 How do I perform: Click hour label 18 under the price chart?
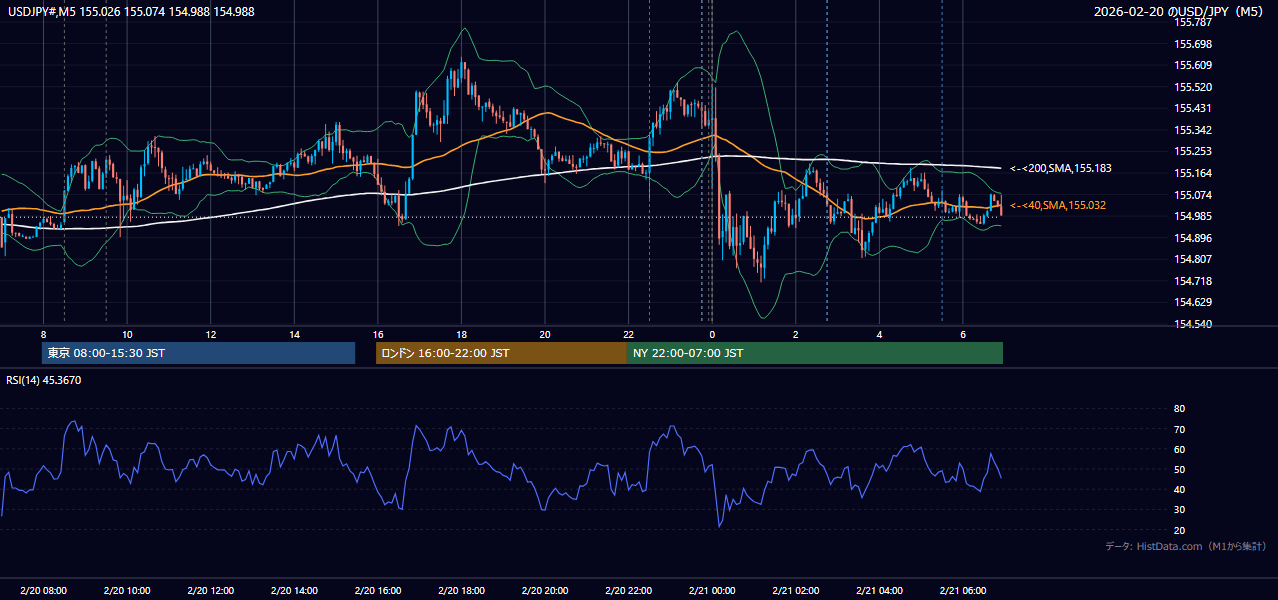(461, 334)
